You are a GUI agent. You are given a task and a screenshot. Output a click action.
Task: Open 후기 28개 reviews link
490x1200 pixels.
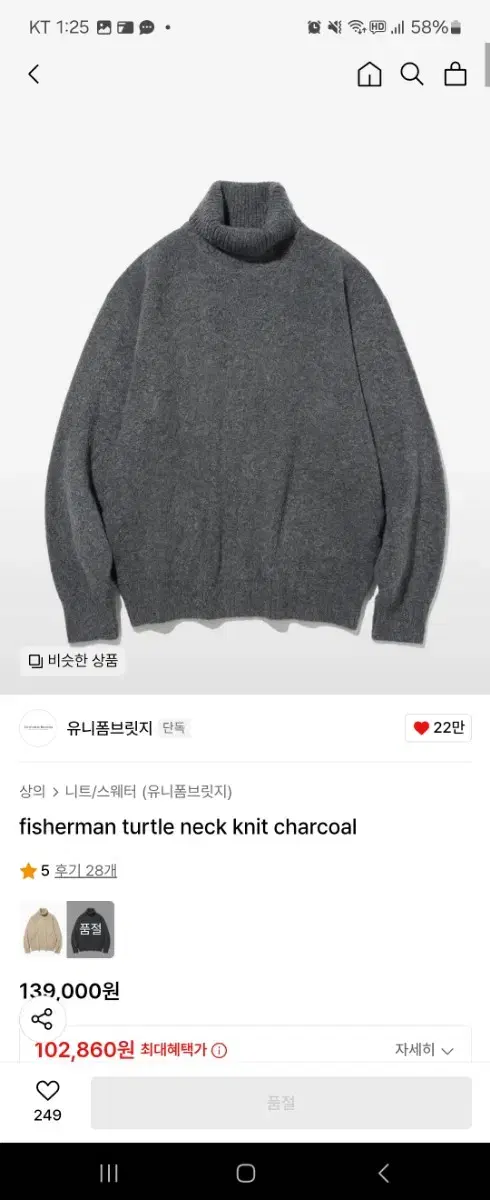point(85,871)
